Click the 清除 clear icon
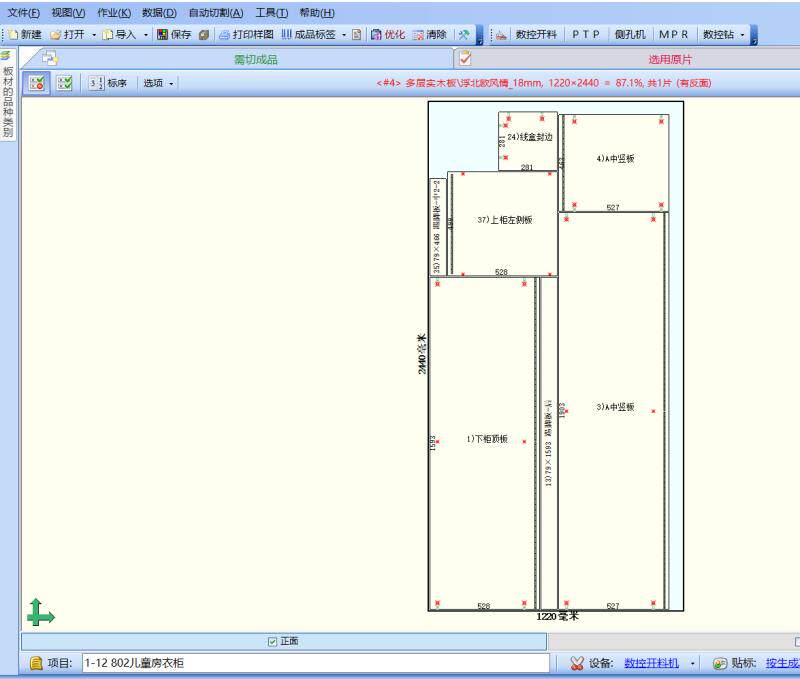 pos(418,35)
